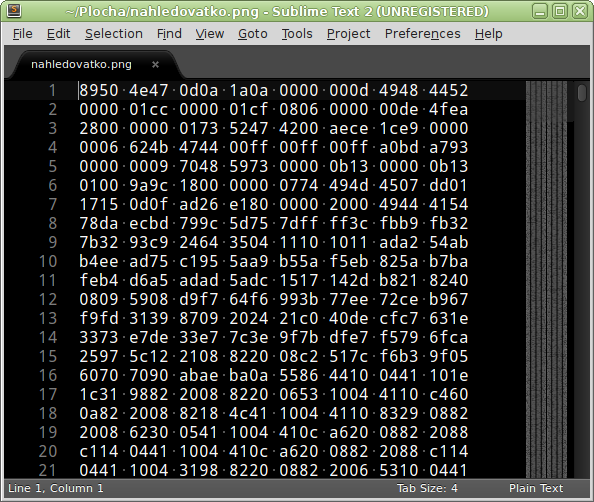This screenshot has height=502, width=594.
Task: Open the Edit menu
Action: [58, 34]
